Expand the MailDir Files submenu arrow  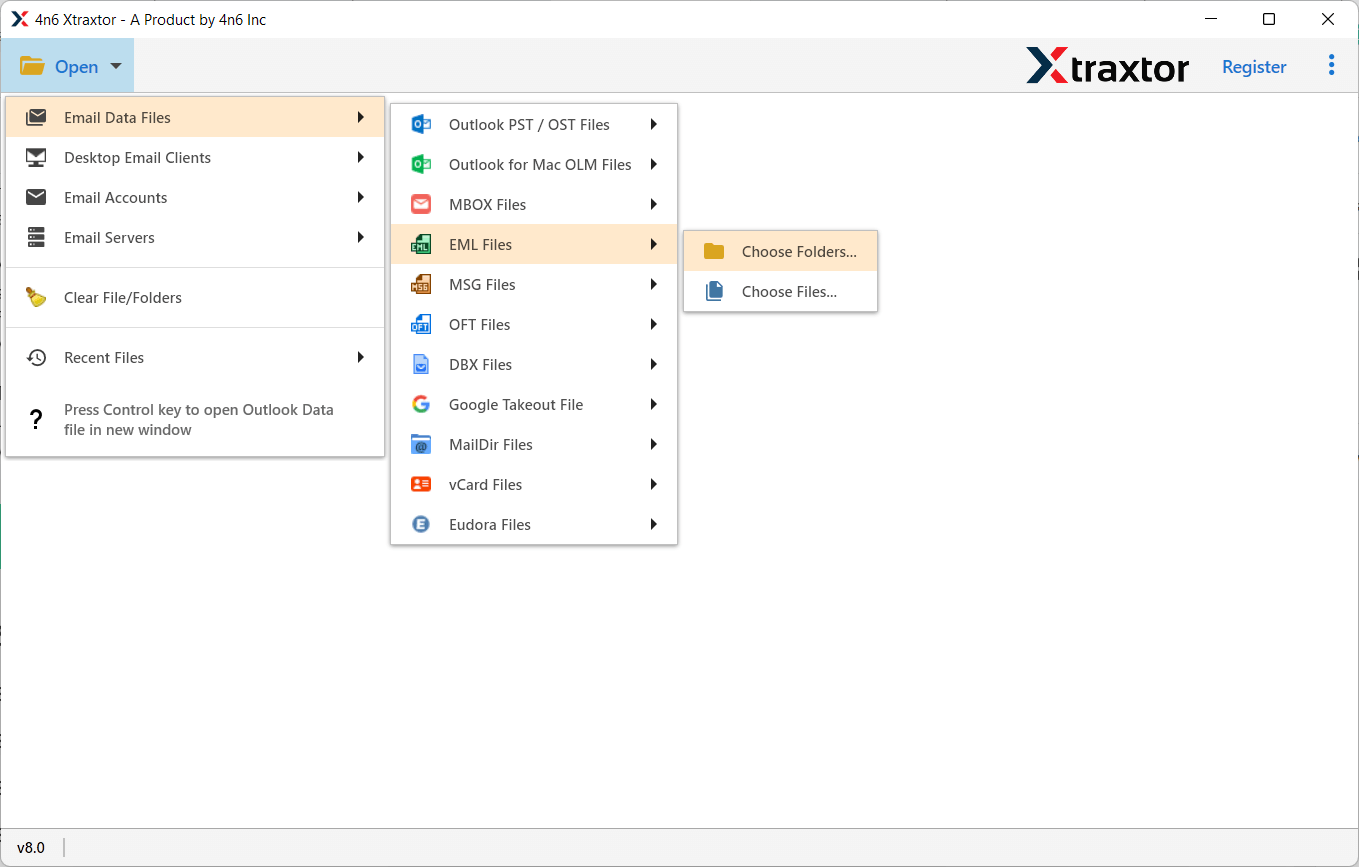point(653,444)
